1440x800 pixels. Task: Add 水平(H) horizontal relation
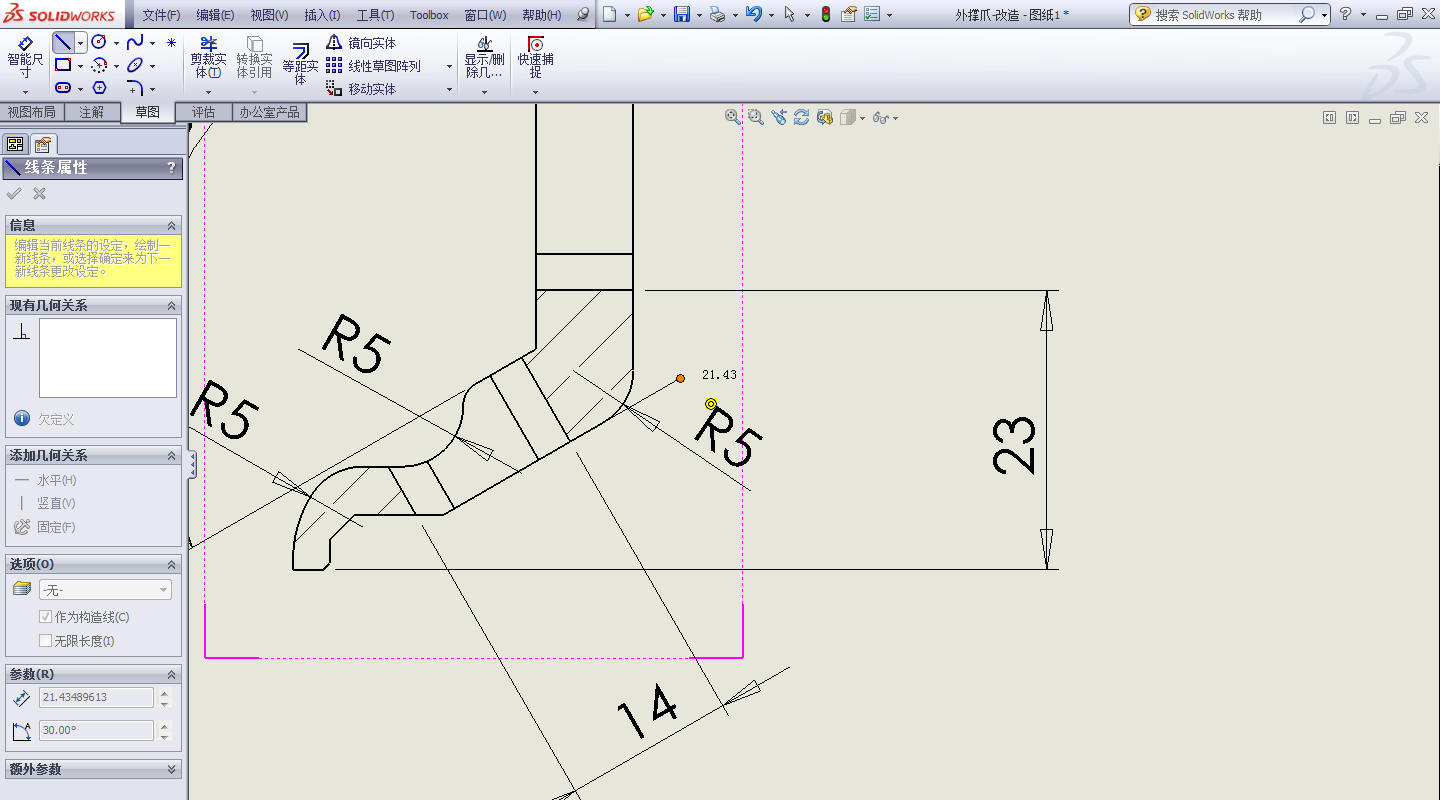(x=46, y=480)
